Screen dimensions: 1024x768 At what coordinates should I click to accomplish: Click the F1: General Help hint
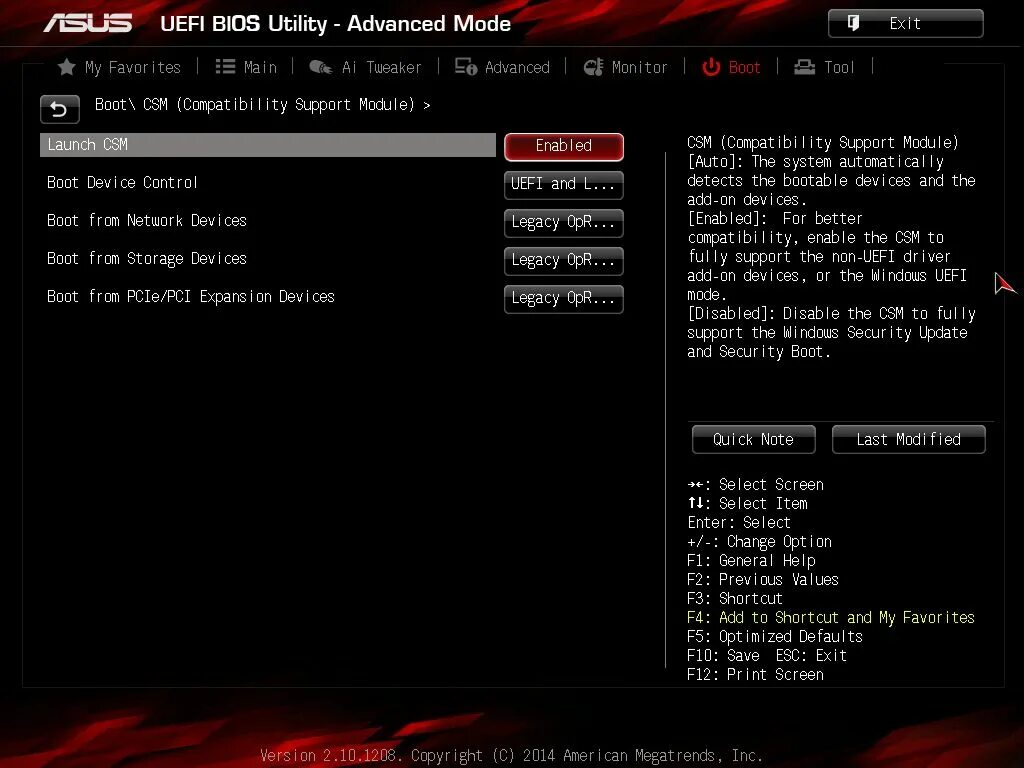751,560
